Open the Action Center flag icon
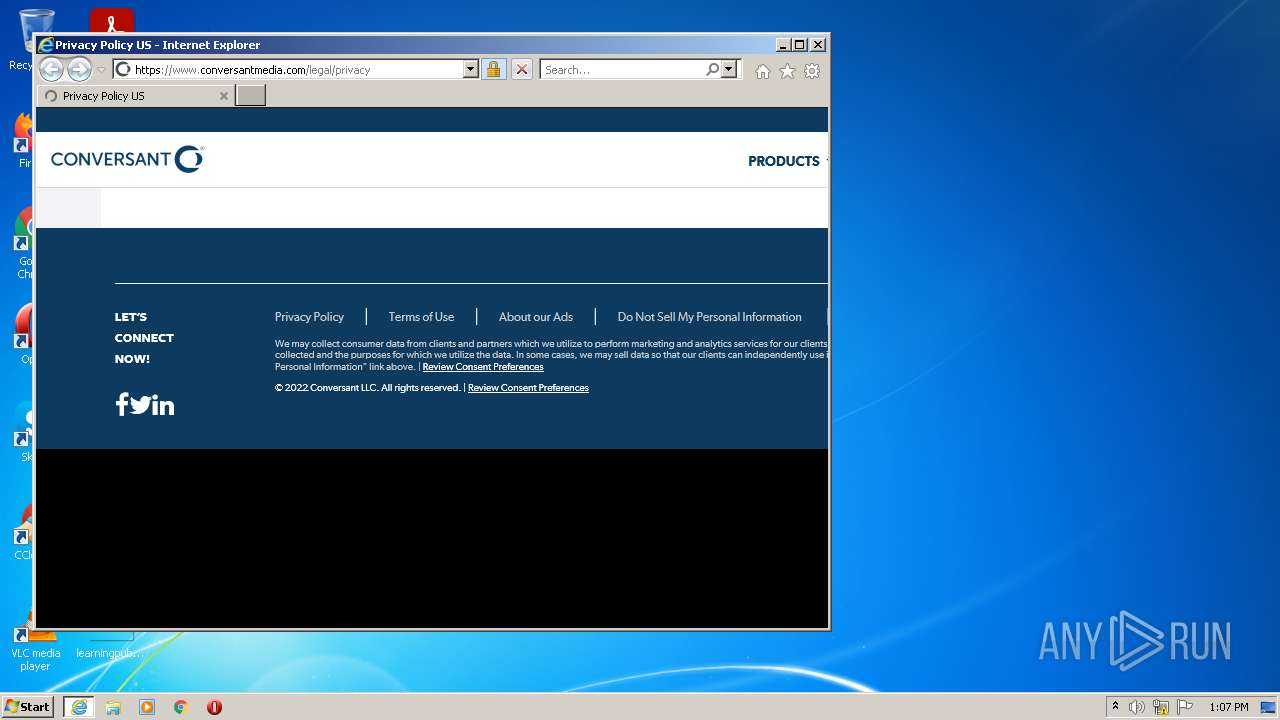The height and width of the screenshot is (720, 1280). (x=1185, y=707)
